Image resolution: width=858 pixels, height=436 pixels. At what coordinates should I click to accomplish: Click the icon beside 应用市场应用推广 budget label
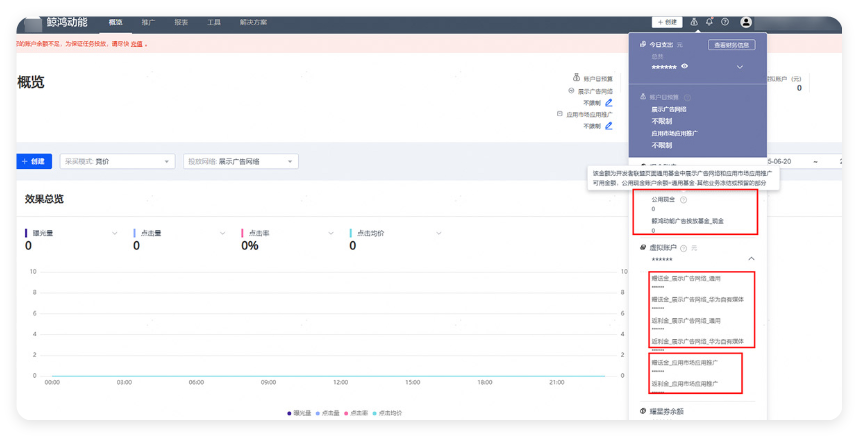point(560,114)
